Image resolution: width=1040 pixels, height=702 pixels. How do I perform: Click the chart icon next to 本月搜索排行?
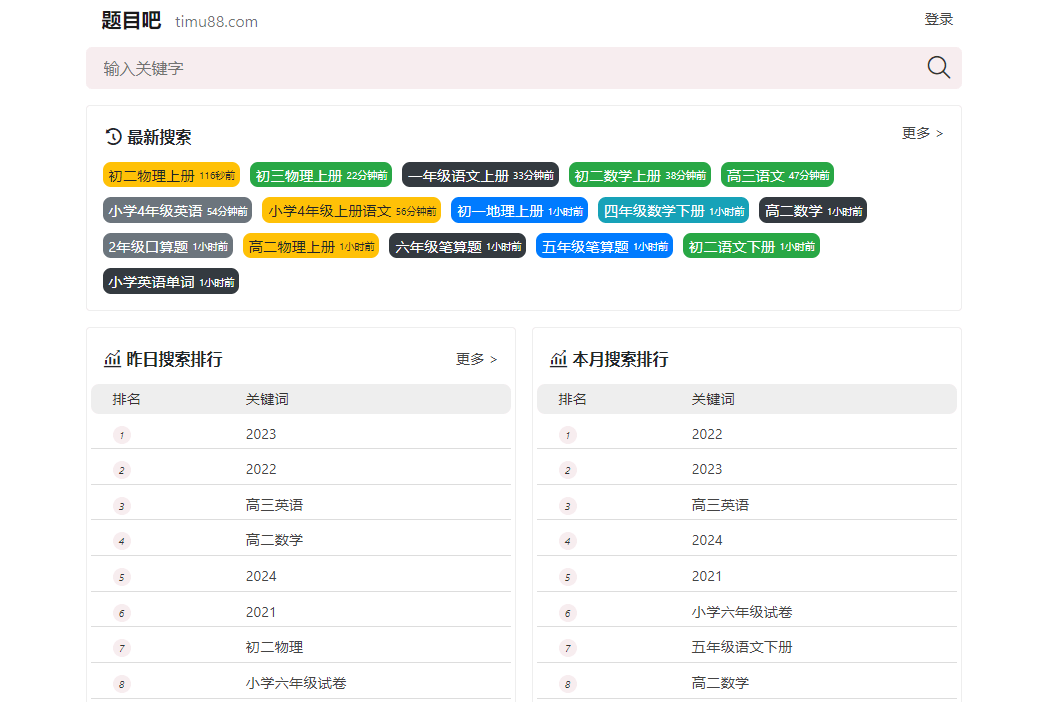point(559,359)
